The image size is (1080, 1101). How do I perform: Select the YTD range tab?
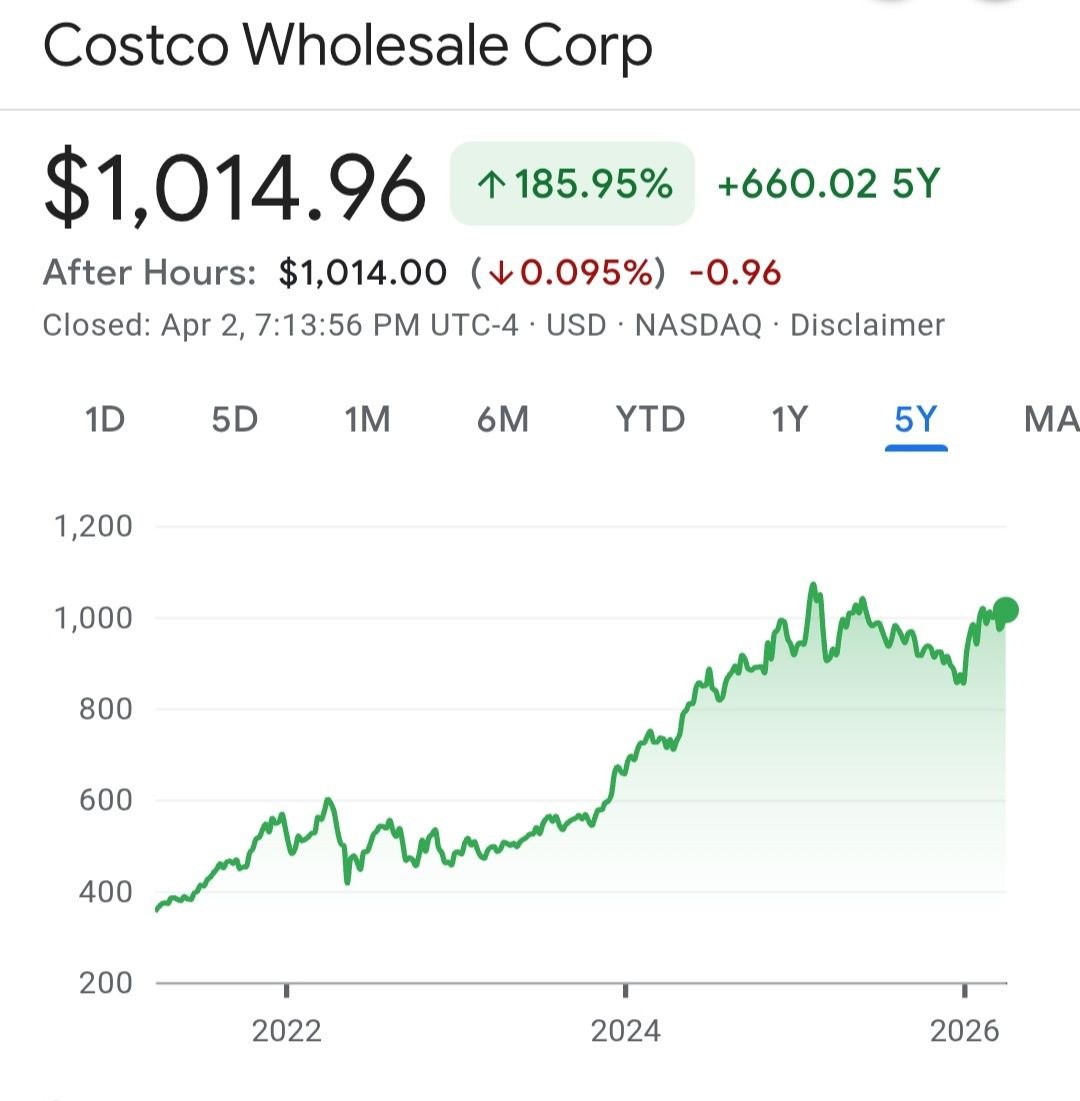click(x=650, y=420)
